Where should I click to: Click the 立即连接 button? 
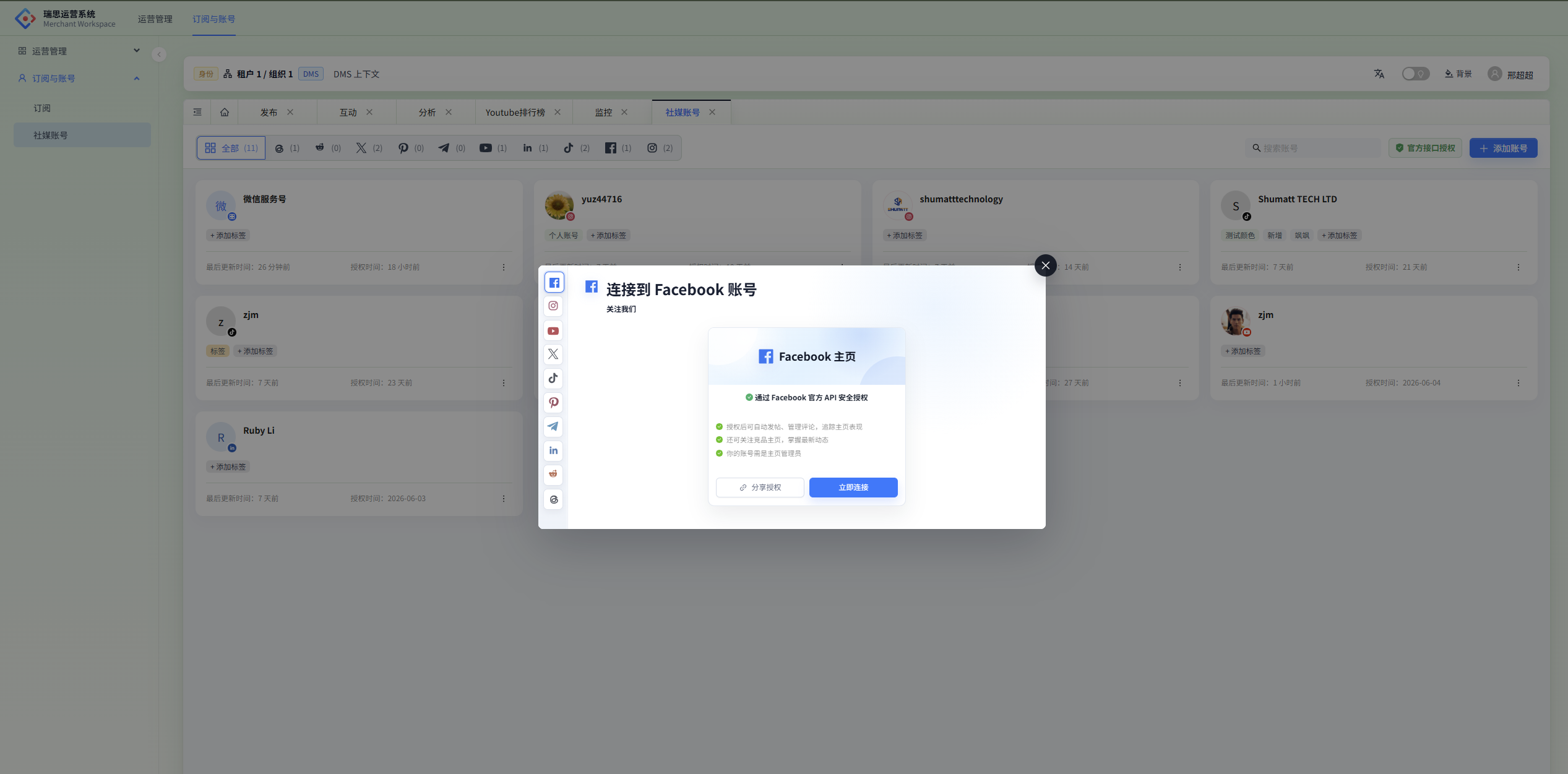[x=853, y=488]
